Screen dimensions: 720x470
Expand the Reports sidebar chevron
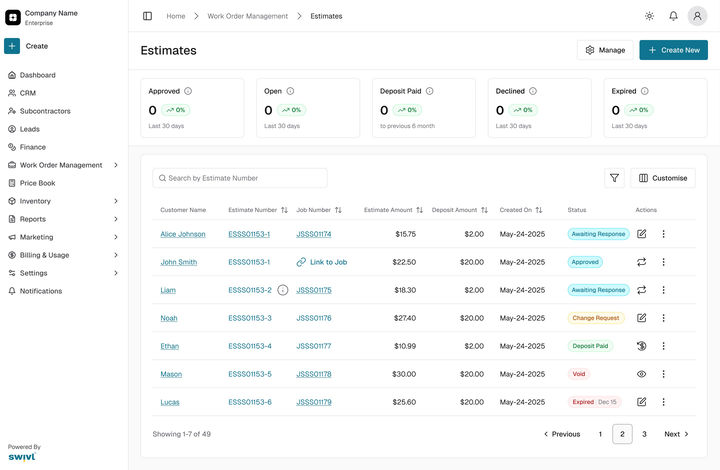pyautogui.click(x=116, y=219)
